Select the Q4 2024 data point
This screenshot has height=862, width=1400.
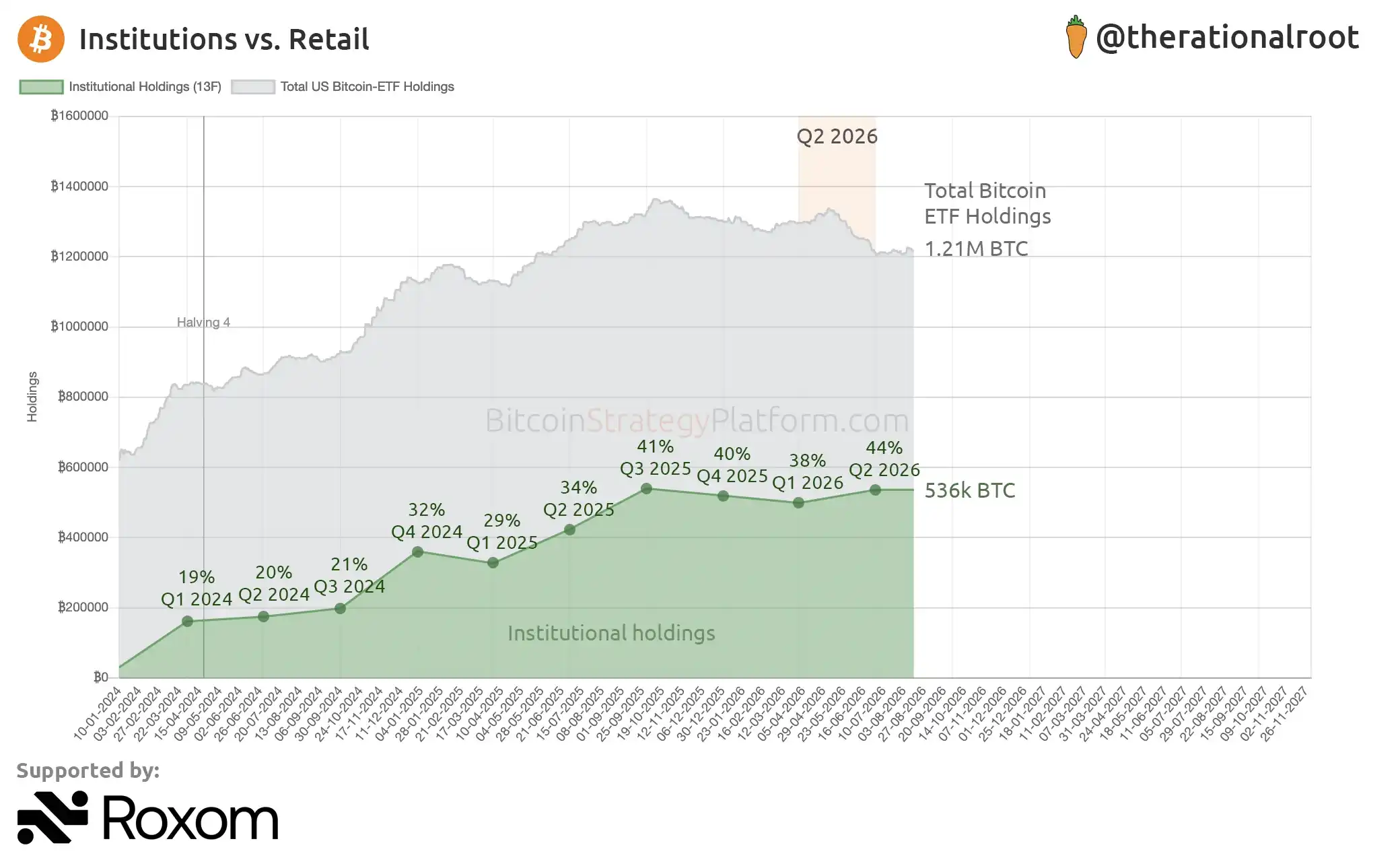[x=417, y=552]
